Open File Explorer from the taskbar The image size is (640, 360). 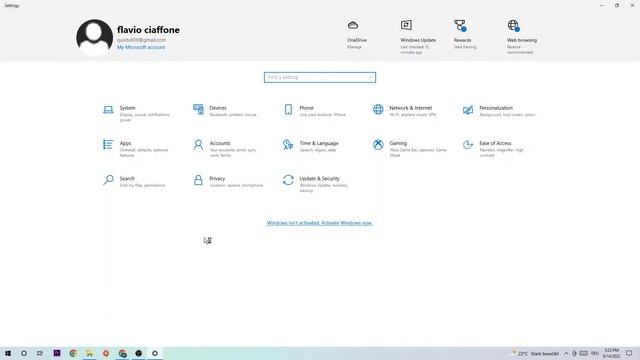coord(89,353)
